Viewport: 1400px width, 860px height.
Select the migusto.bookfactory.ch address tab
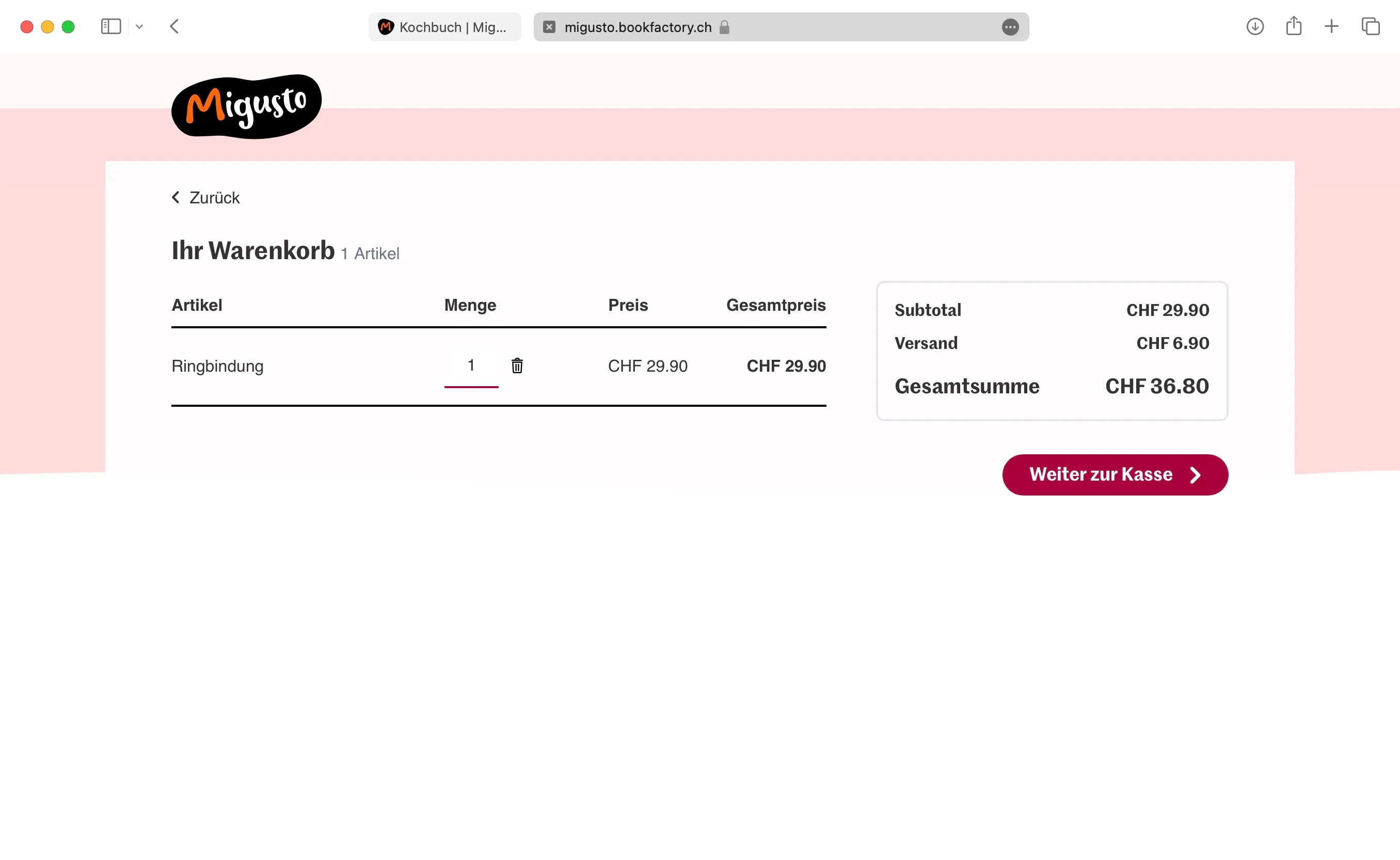tap(781, 27)
